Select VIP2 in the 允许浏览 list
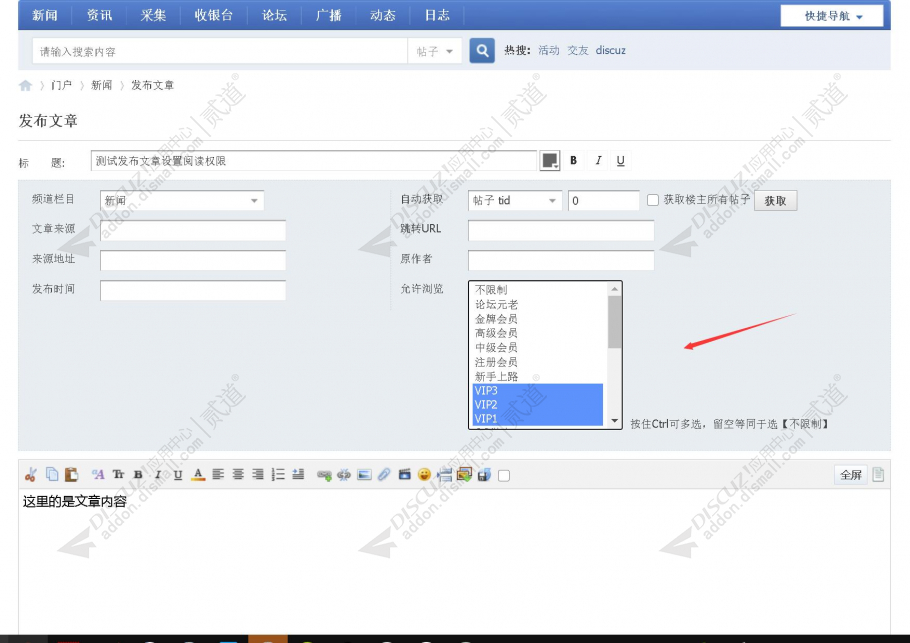This screenshot has height=643, width=910. point(539,404)
